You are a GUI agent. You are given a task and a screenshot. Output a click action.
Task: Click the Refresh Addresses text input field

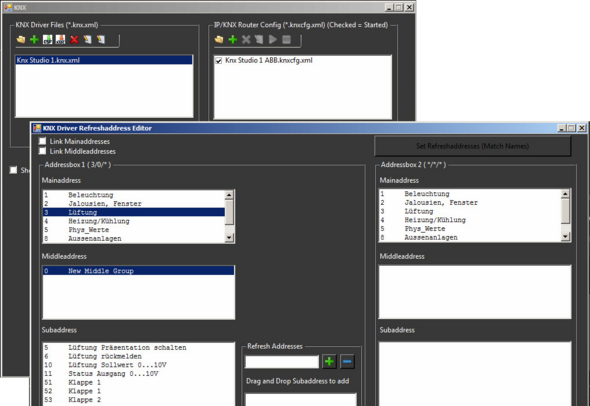point(282,362)
